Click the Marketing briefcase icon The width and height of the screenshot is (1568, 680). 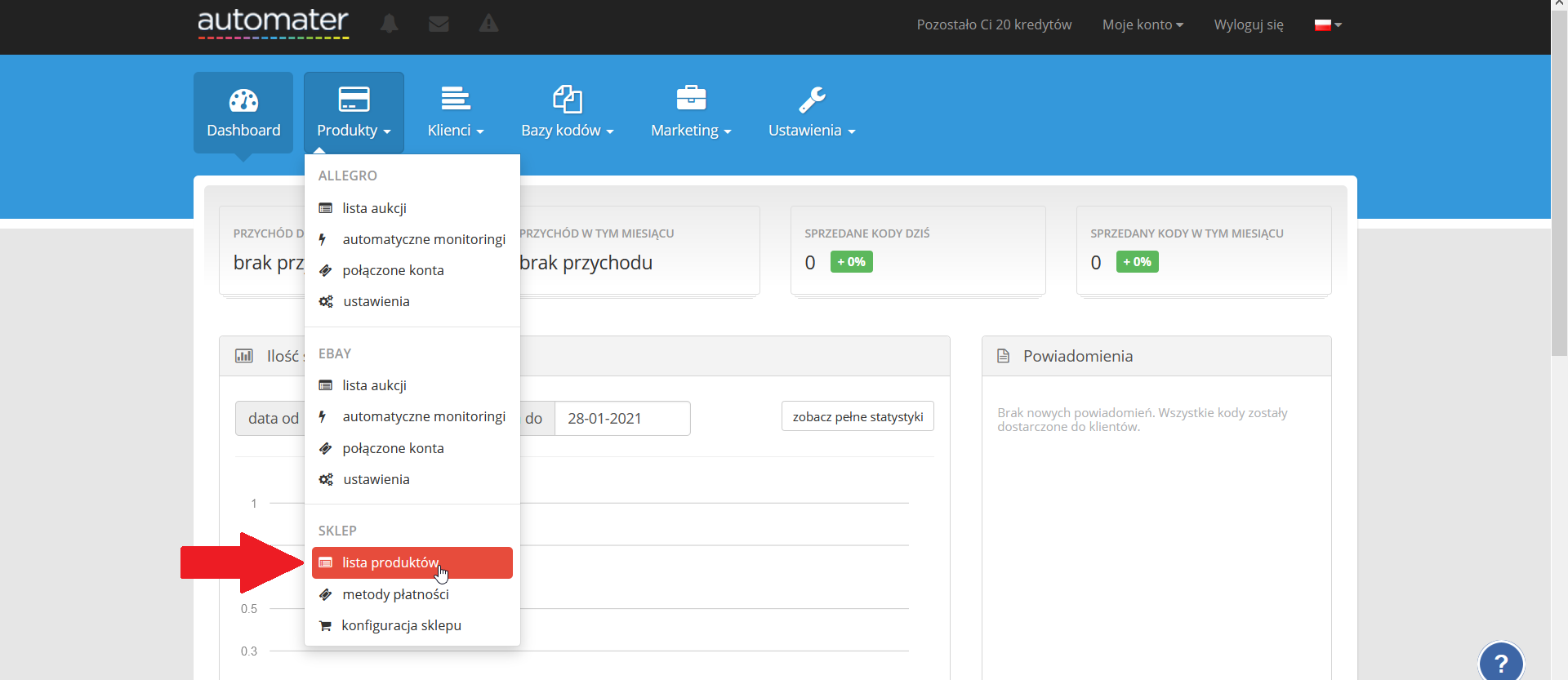(x=691, y=98)
